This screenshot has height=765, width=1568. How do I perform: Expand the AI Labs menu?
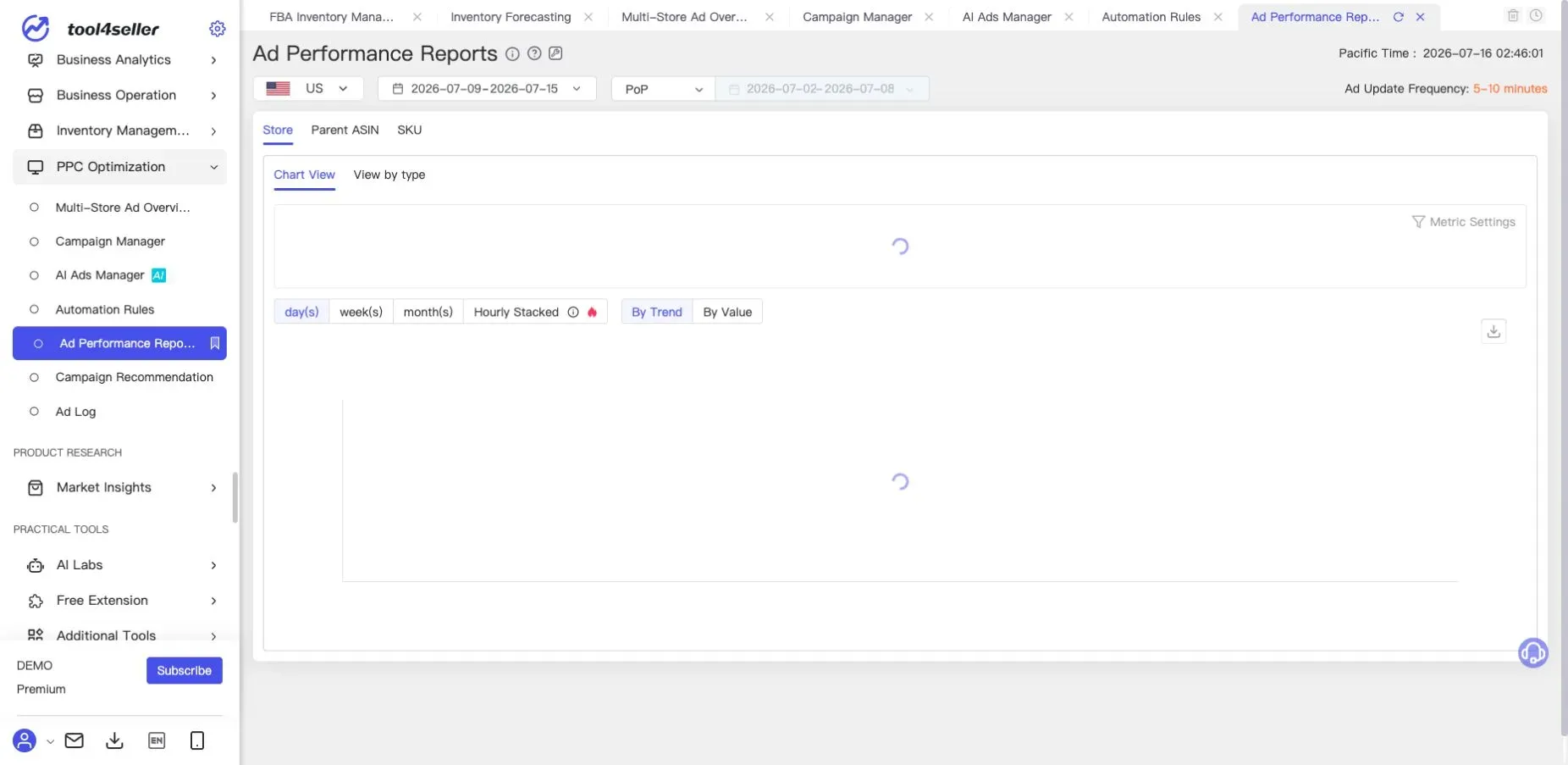(x=119, y=565)
